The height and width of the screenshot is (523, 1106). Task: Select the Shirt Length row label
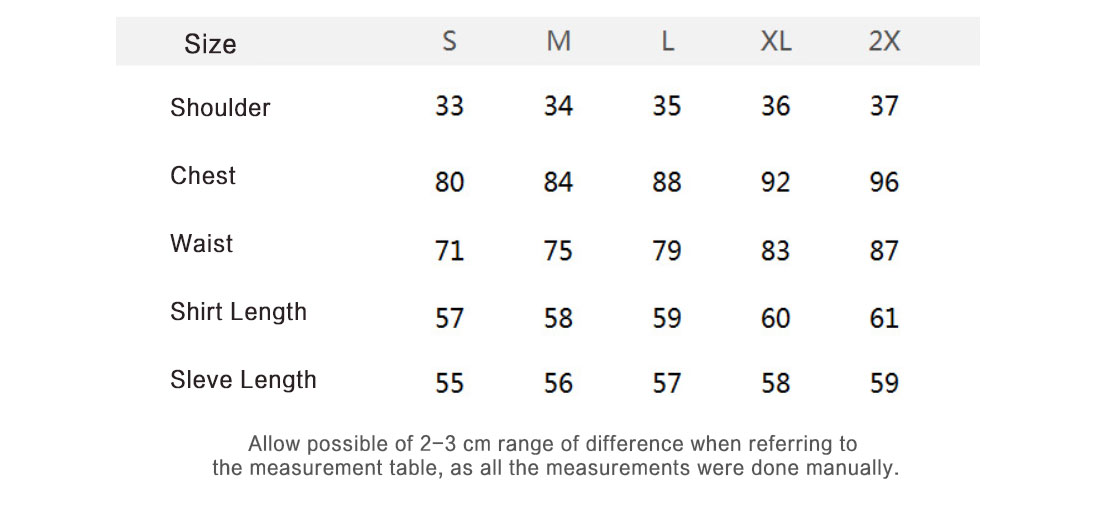[238, 312]
